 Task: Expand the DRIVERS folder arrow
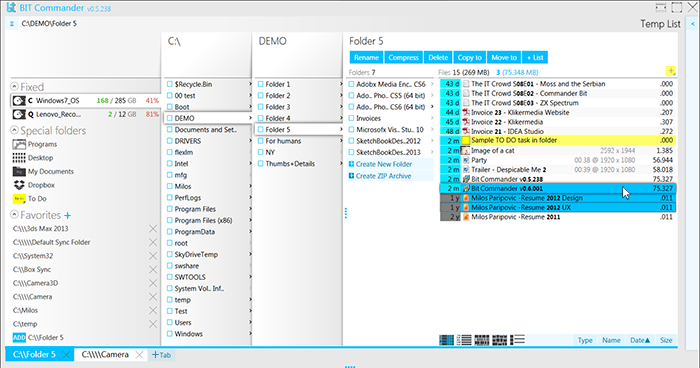pos(250,141)
